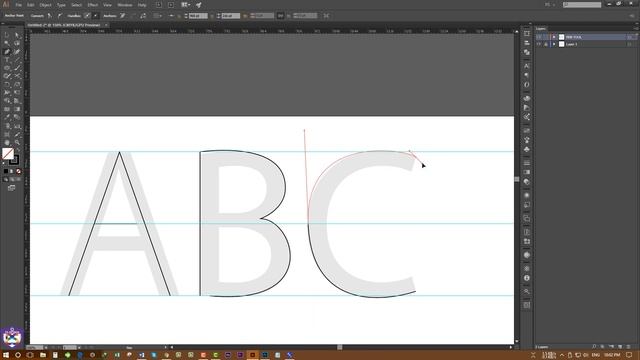
Task: Click the Stroke color swatch
Action: [15, 160]
